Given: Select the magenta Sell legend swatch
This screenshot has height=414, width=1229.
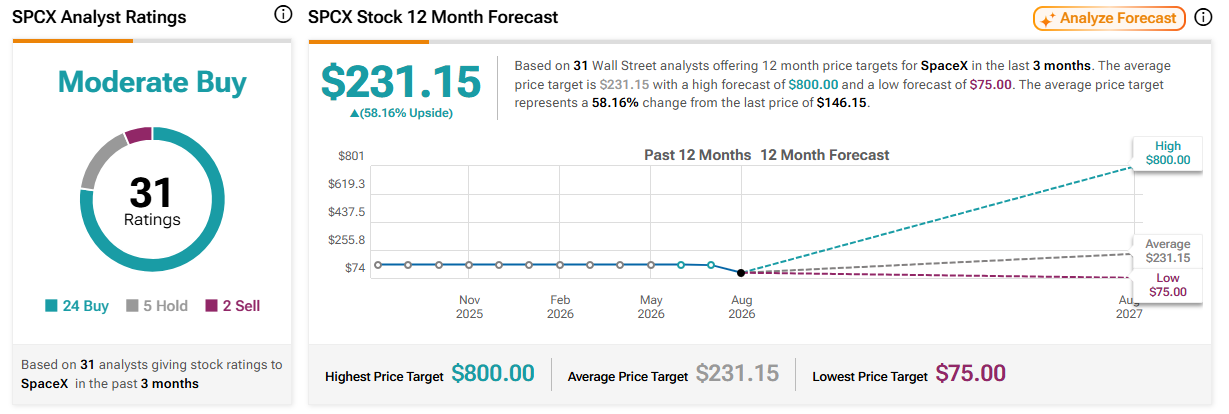Looking at the screenshot, I should point(211,306).
